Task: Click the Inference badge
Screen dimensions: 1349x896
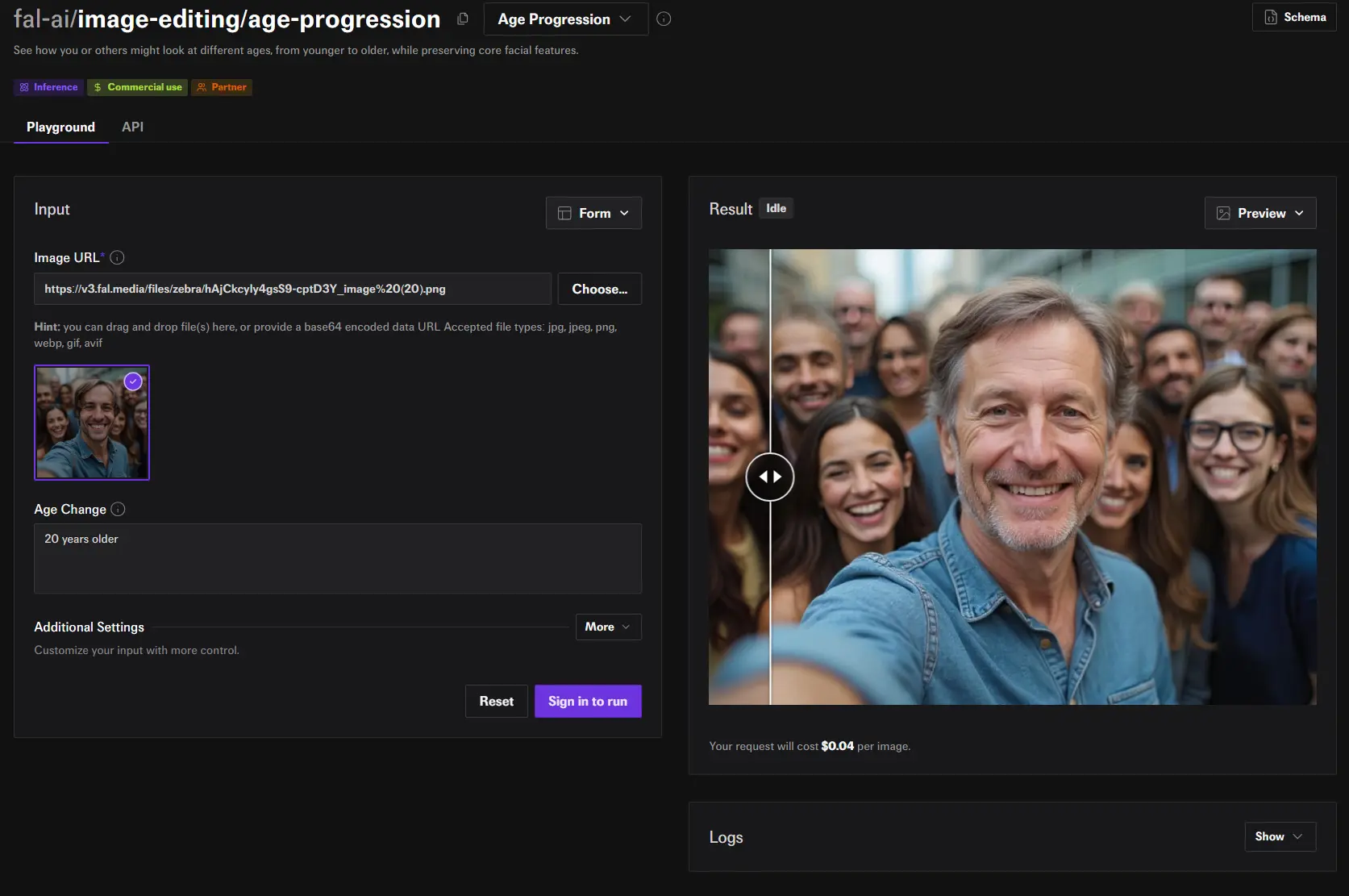Action: pos(48,87)
